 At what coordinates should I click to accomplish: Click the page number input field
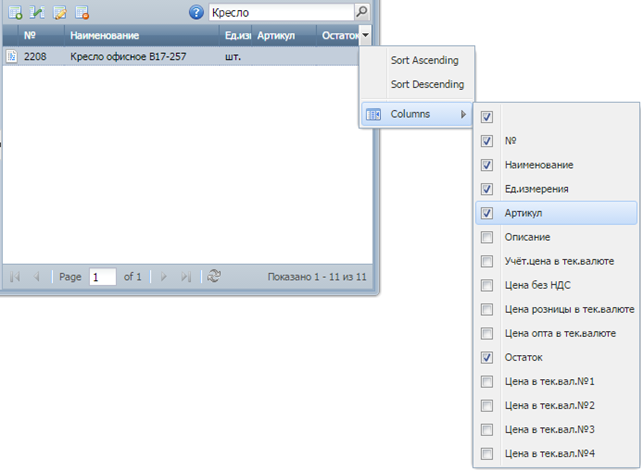(x=103, y=277)
